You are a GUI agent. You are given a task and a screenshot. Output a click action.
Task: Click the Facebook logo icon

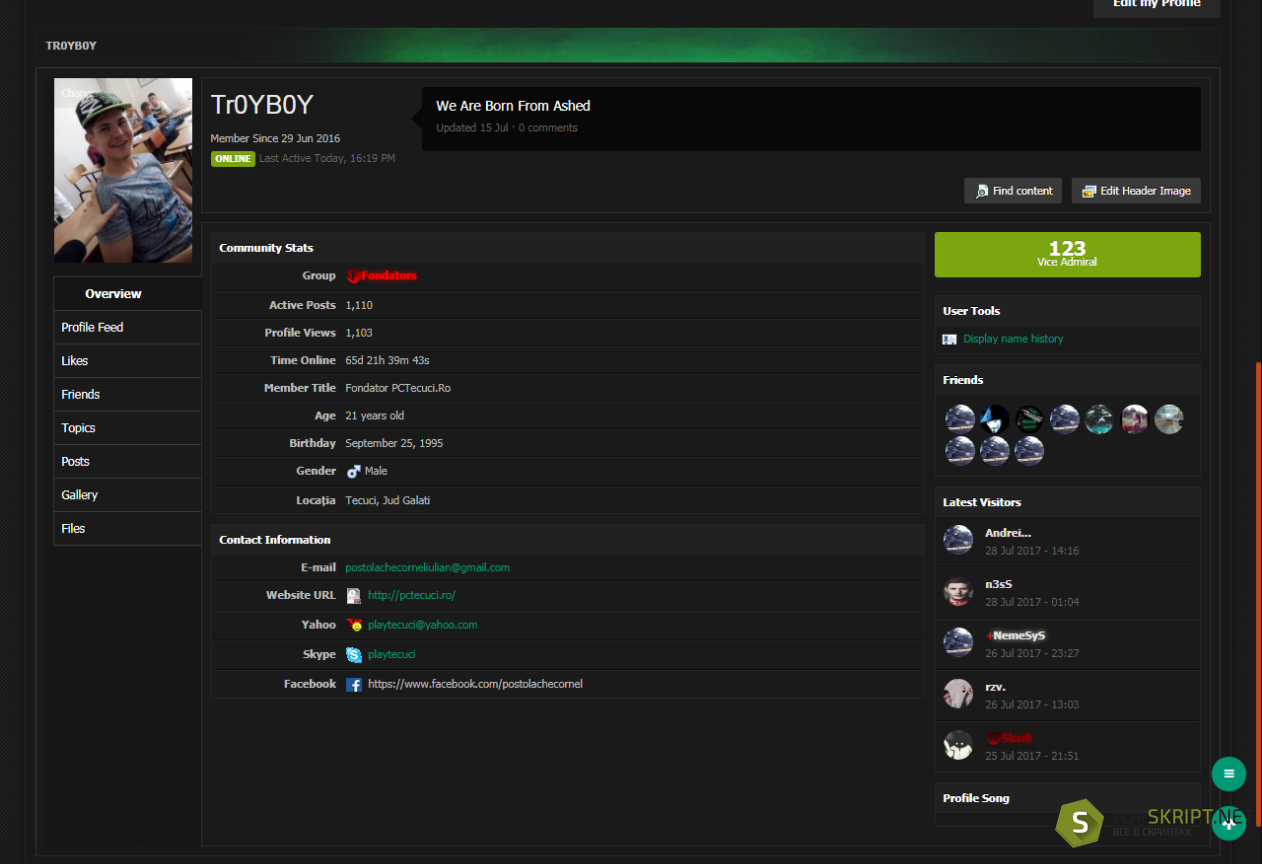click(354, 685)
